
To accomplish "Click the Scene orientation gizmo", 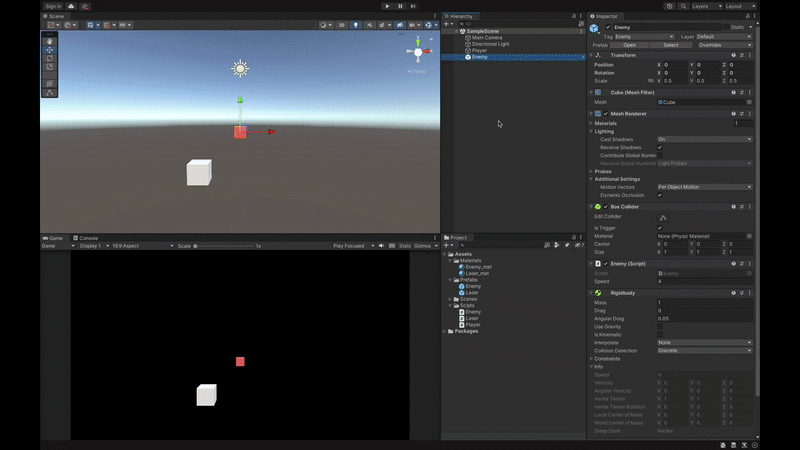I will point(418,52).
